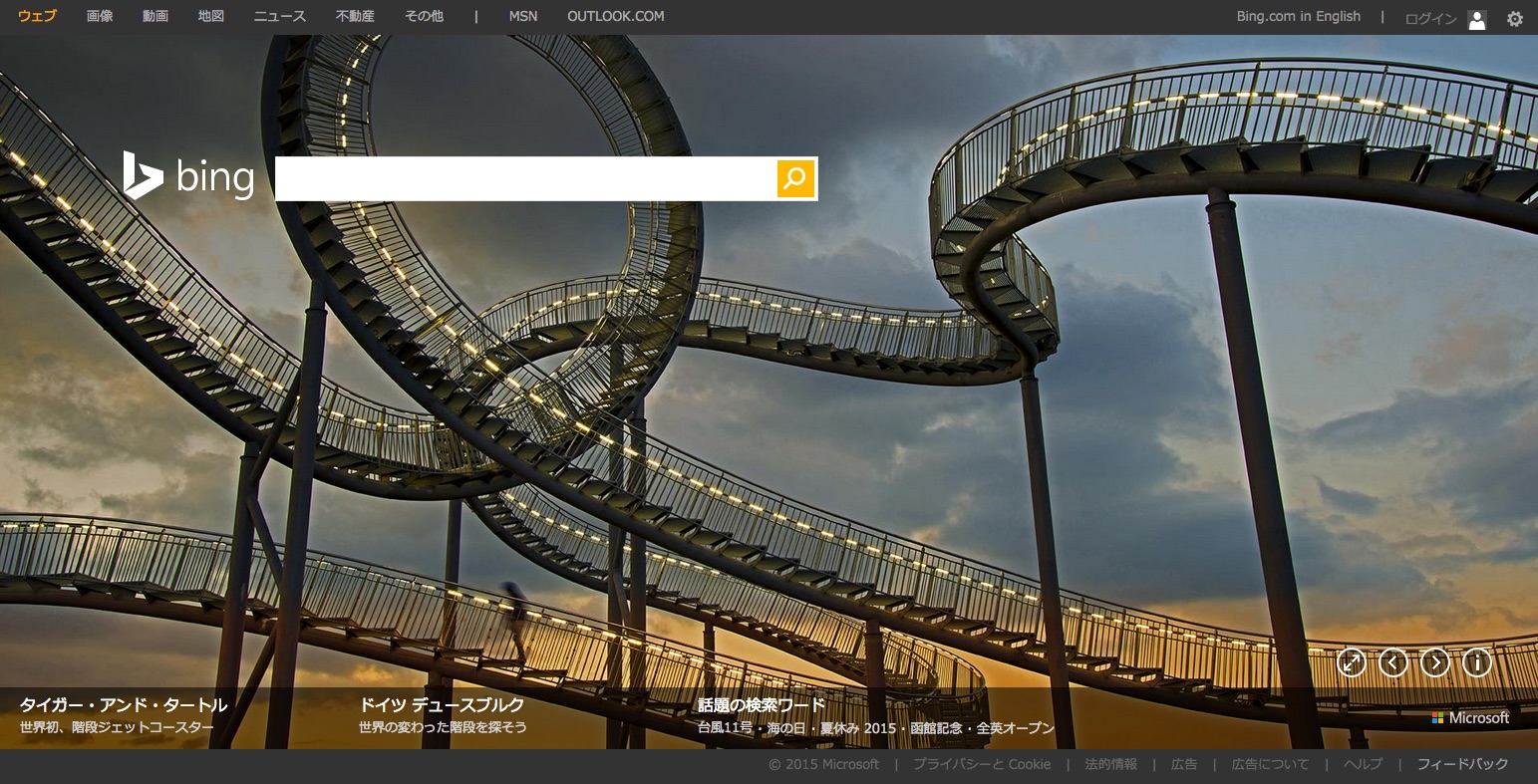Click the Bing.com in English link
This screenshot has width=1538, height=784.
click(x=1298, y=16)
